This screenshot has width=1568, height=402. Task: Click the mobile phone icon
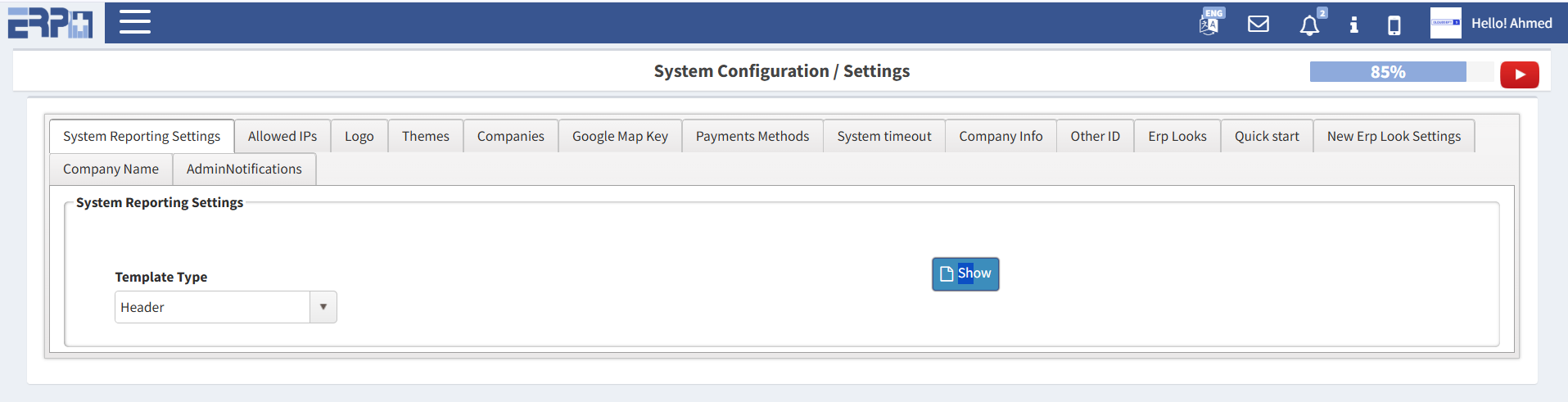(1394, 25)
